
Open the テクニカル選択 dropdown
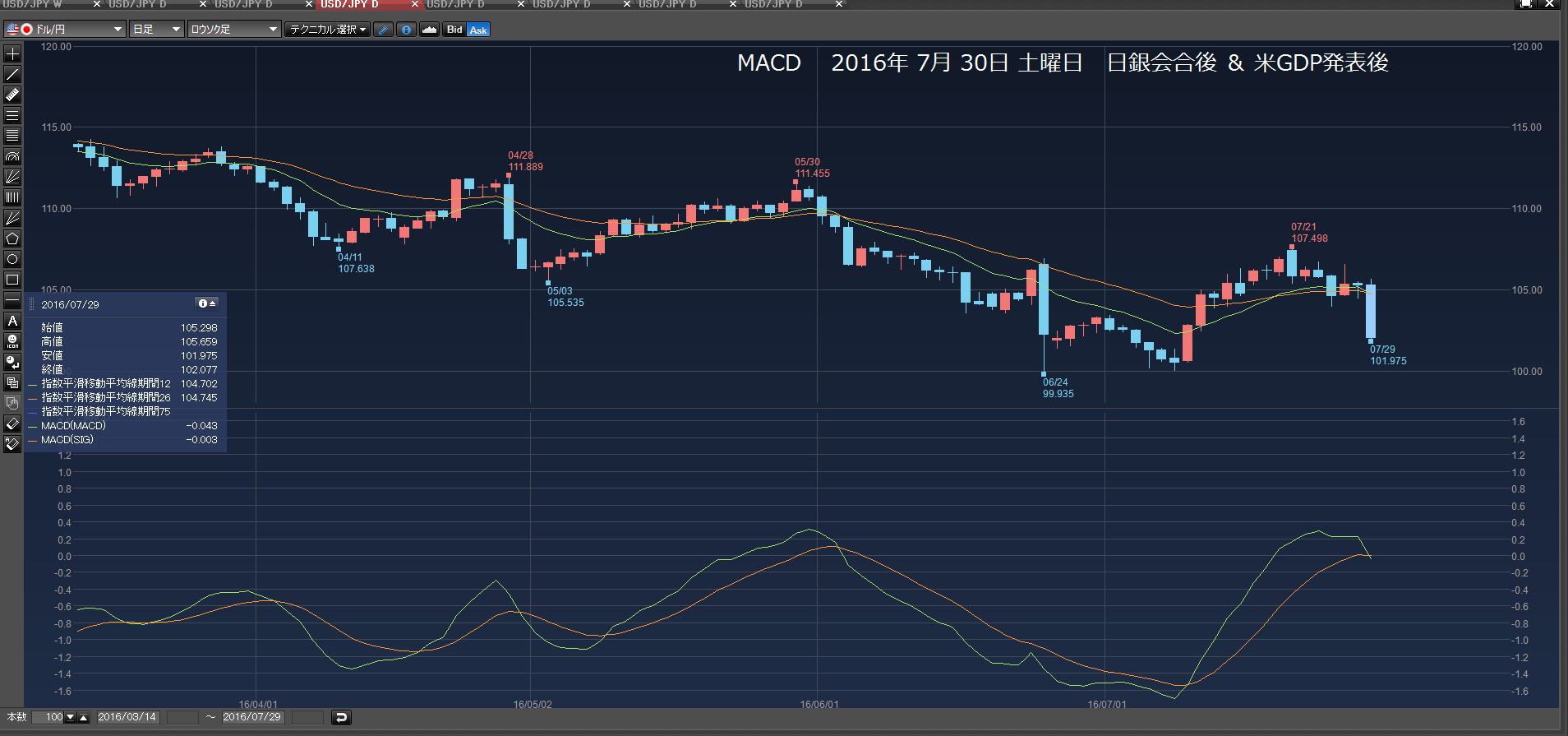327,30
